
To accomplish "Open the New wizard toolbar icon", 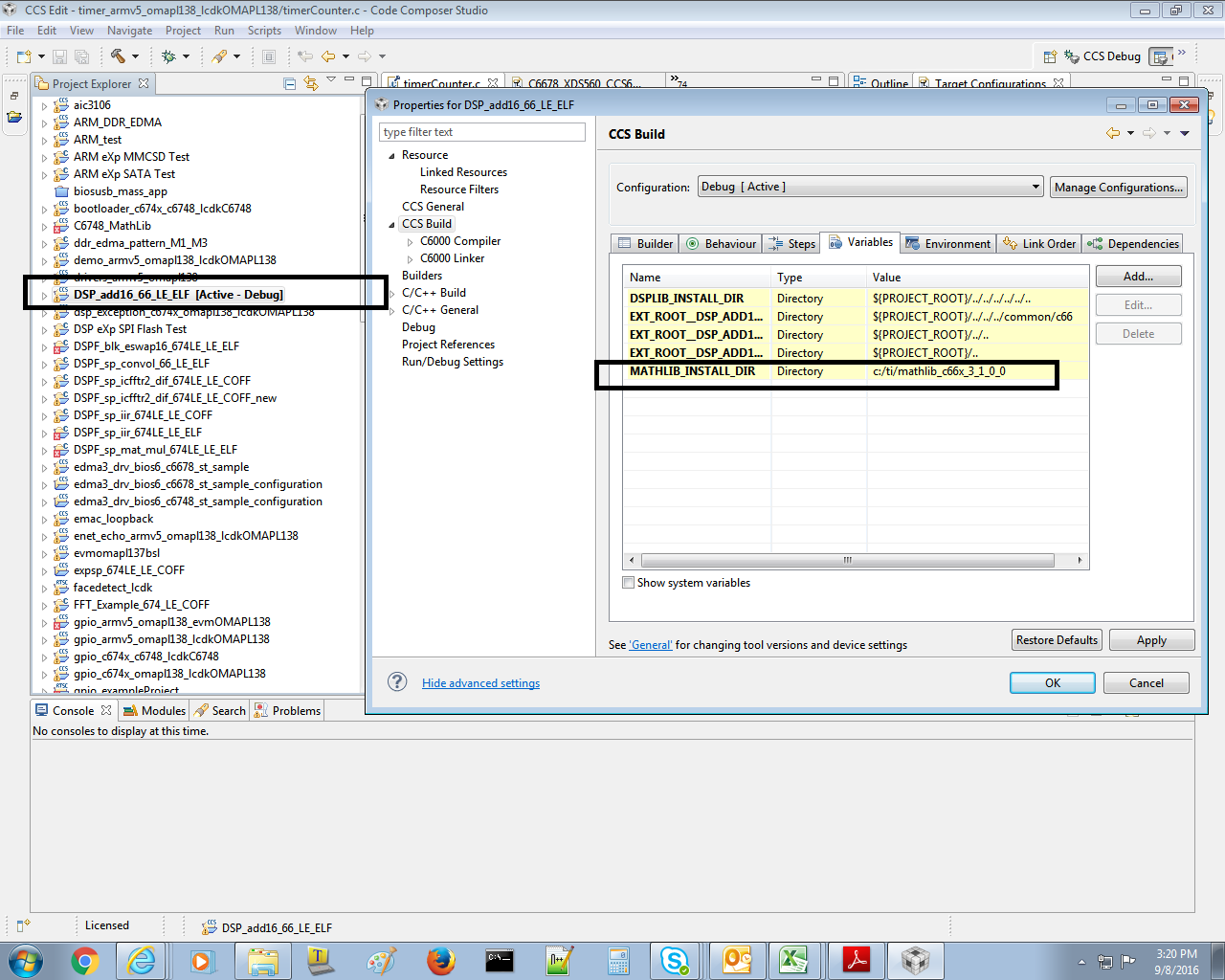I will tap(22, 56).
